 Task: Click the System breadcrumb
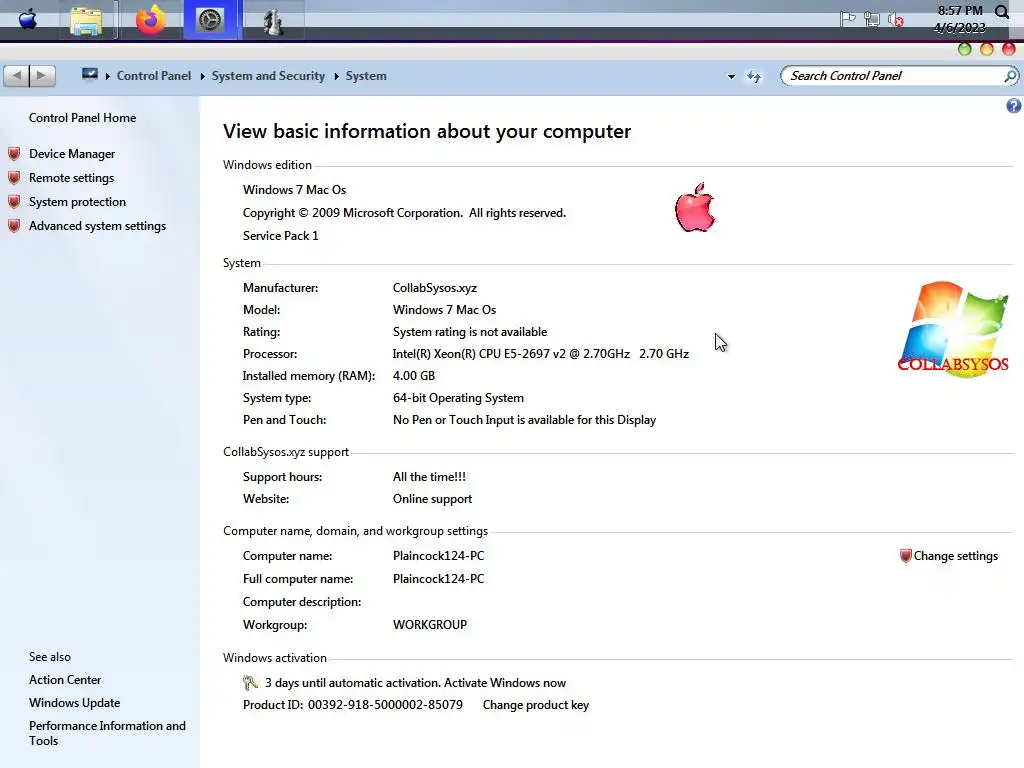coord(366,76)
